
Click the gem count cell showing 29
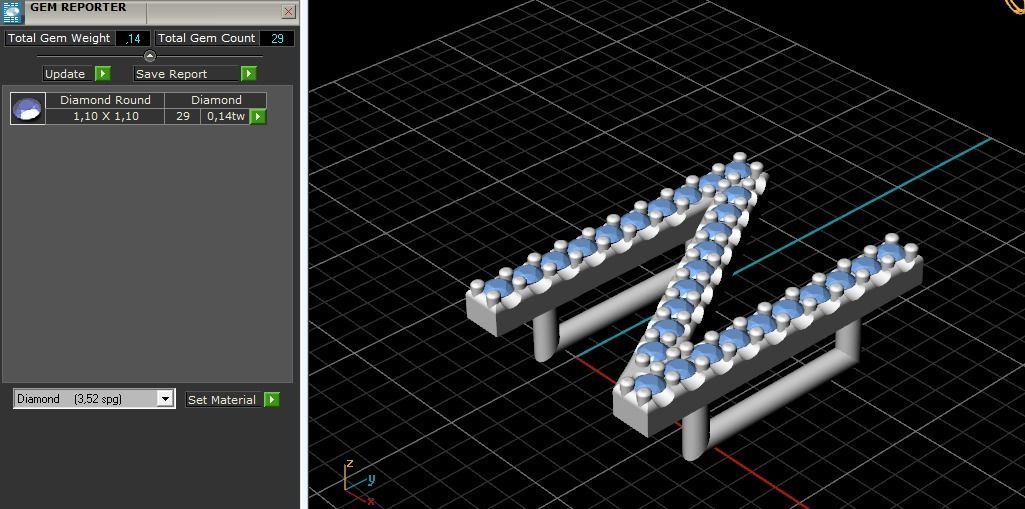click(182, 116)
